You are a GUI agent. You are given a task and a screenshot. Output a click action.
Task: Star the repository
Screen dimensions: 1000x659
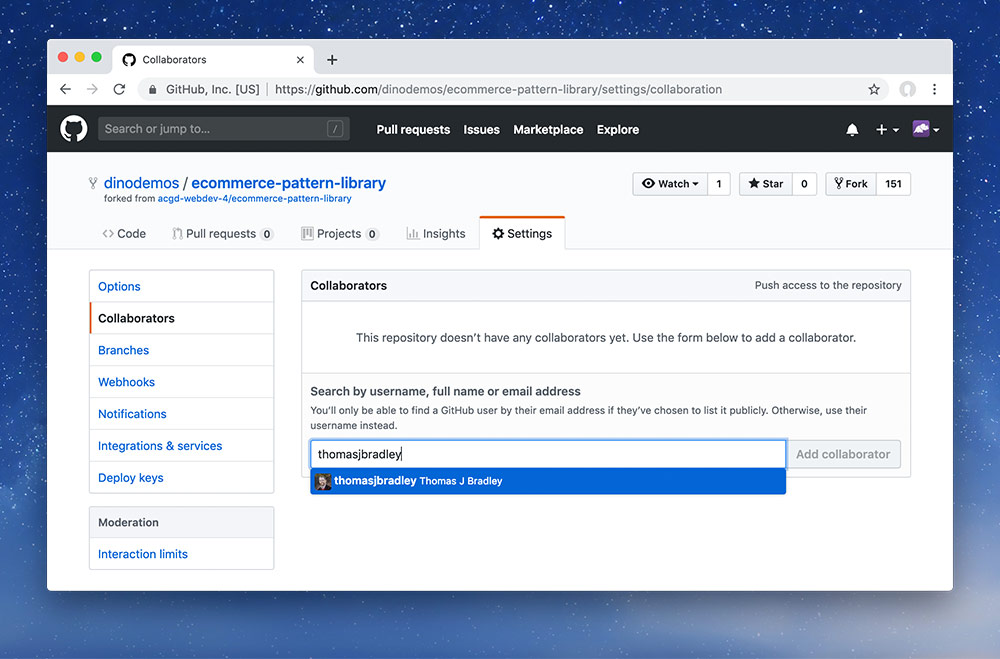coord(765,184)
